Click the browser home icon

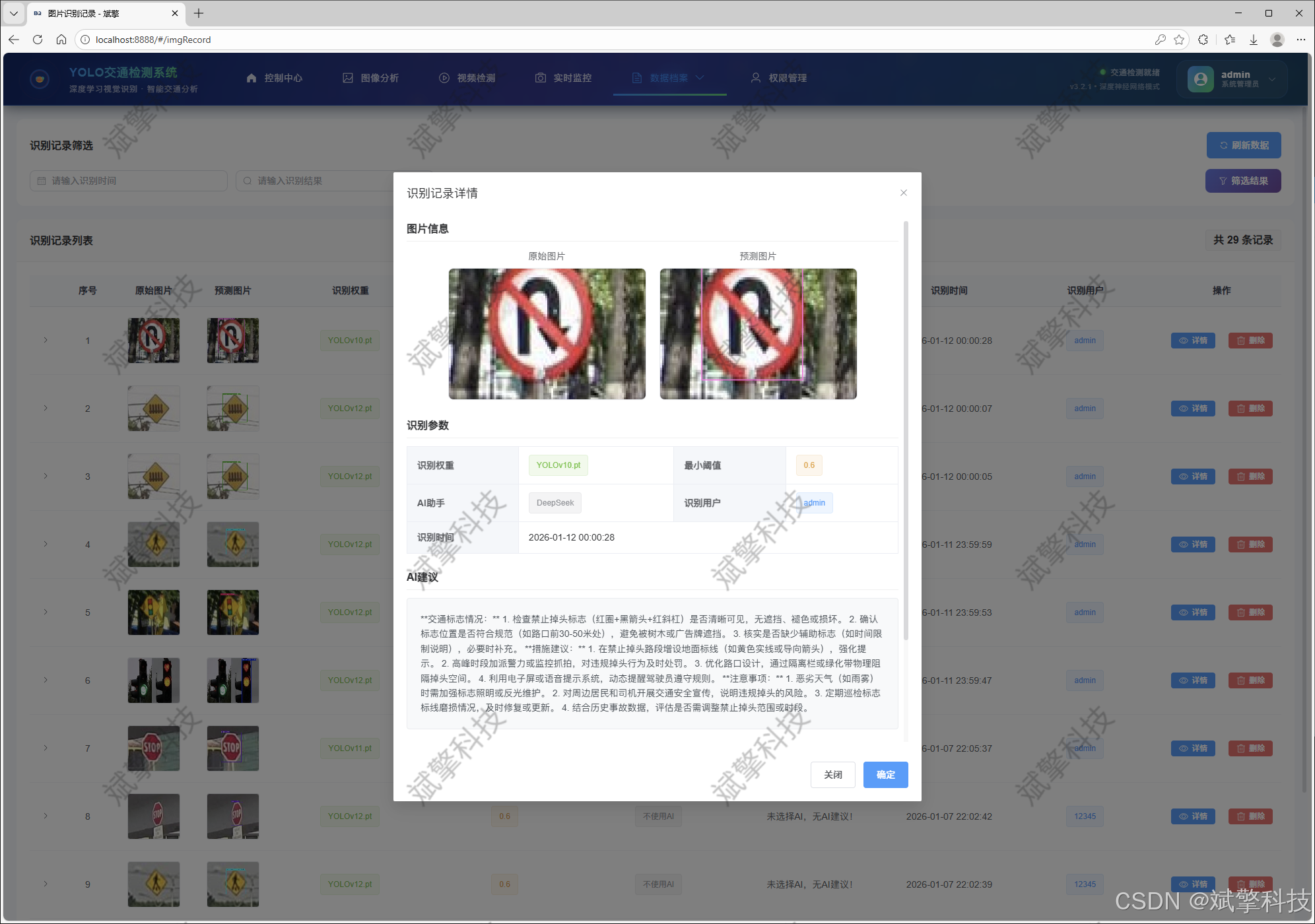click(61, 40)
